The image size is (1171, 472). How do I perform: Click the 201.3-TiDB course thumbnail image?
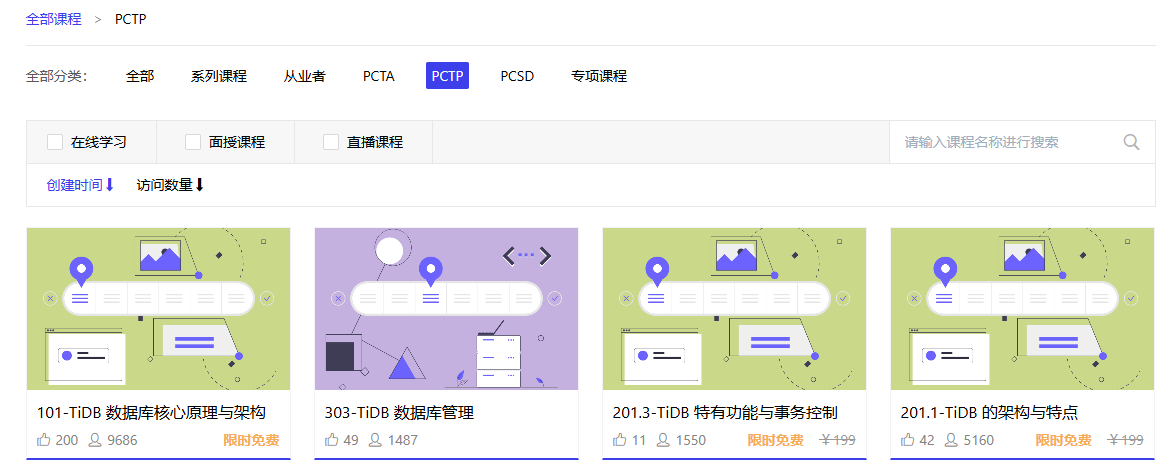[735, 309]
